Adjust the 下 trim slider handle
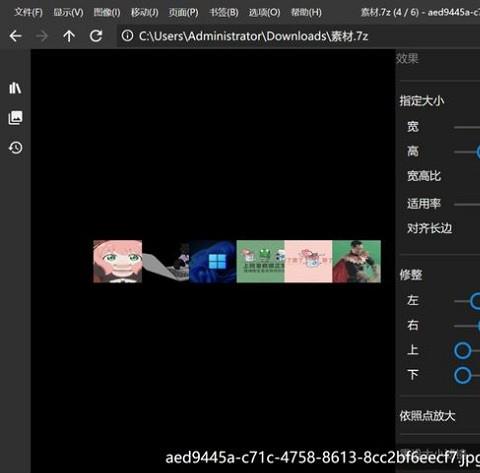 pos(463,375)
